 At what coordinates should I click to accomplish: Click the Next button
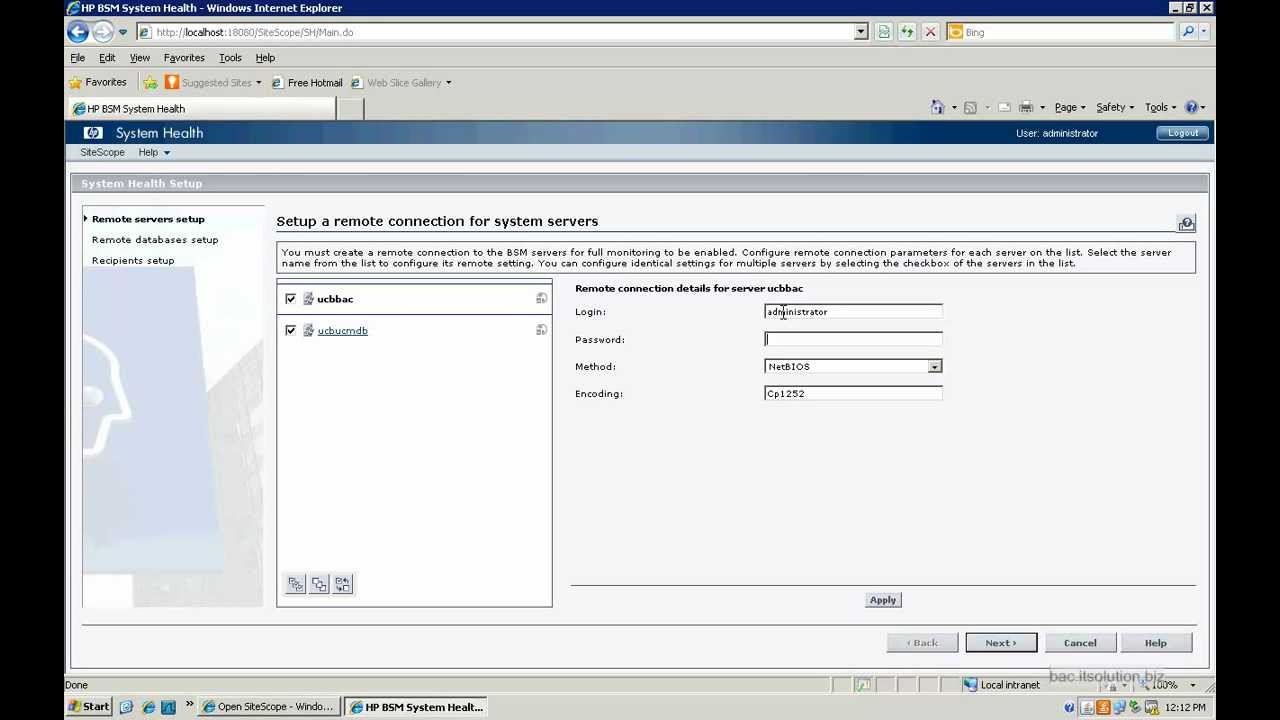(x=1001, y=643)
